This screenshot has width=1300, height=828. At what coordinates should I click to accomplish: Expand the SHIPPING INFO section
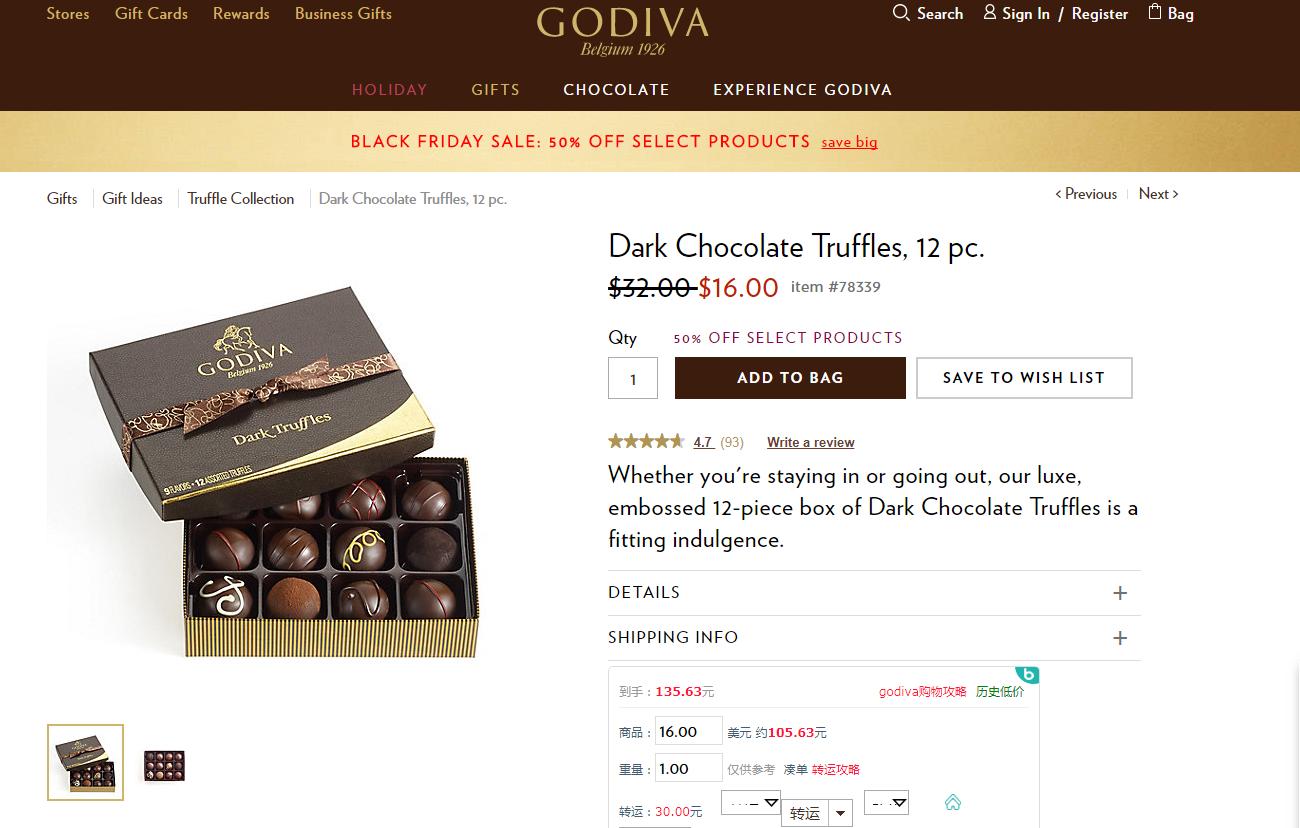(x=874, y=638)
